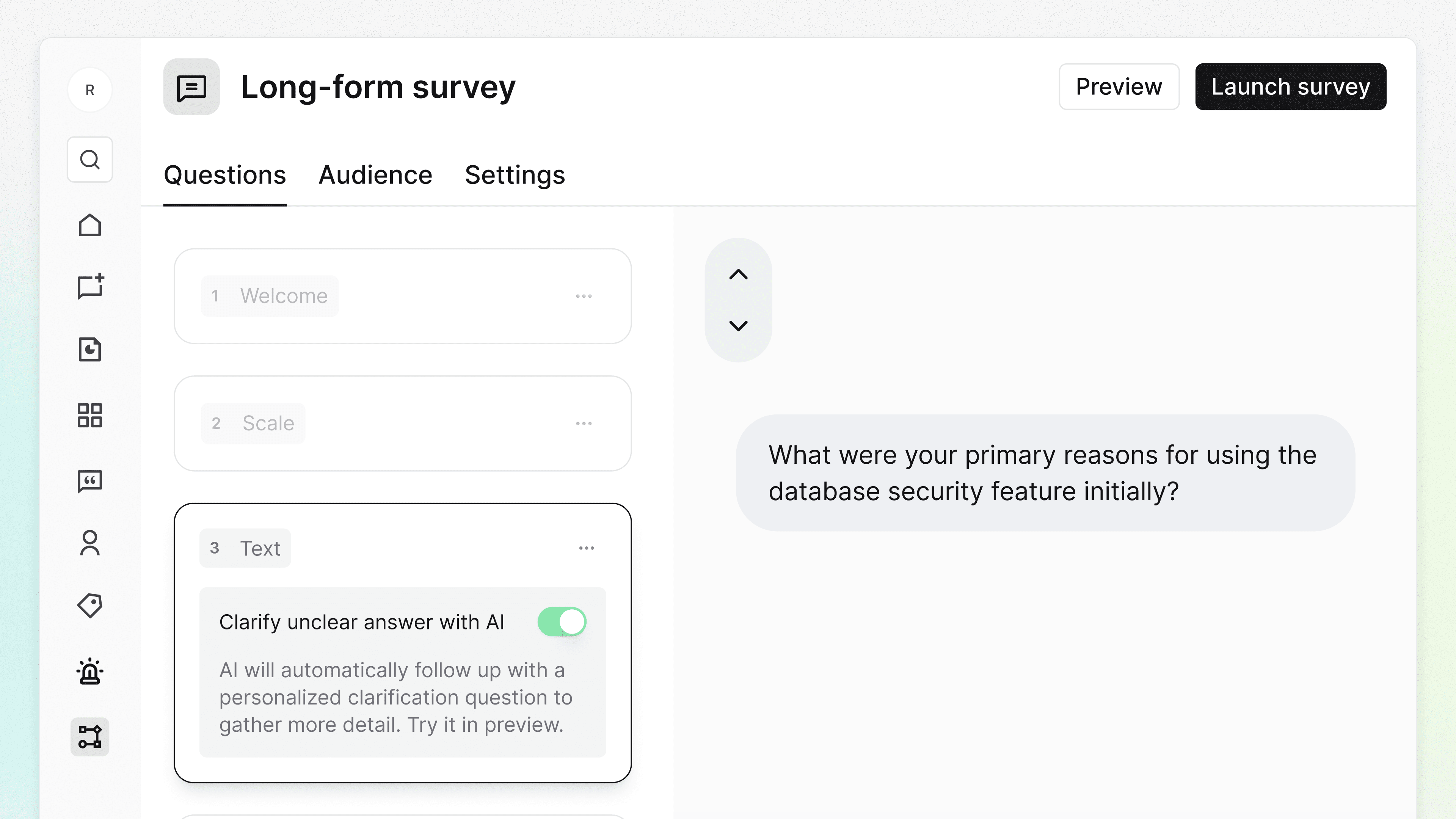
Task: Open the dashboard grid icon
Action: point(89,415)
